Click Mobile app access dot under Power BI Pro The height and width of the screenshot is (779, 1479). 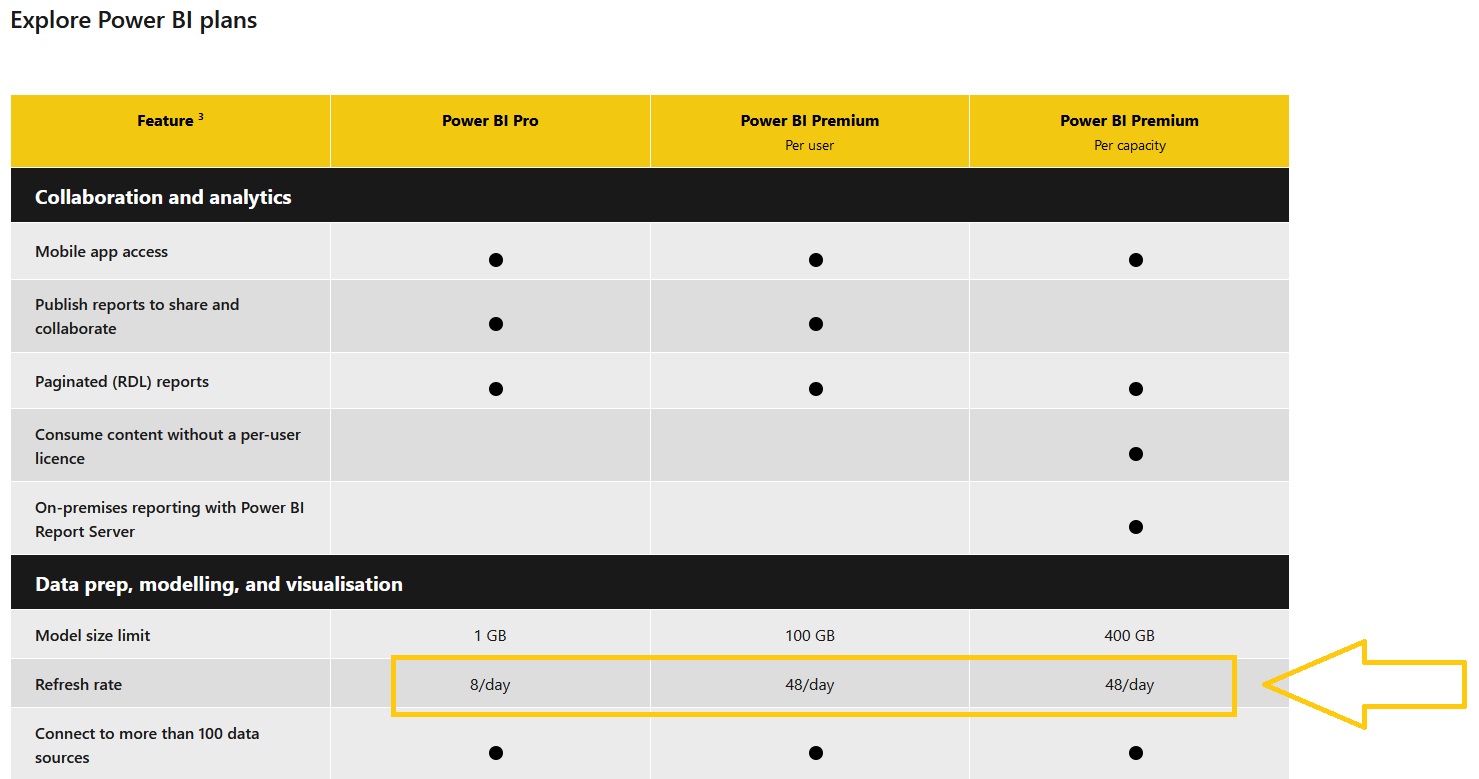pos(495,260)
